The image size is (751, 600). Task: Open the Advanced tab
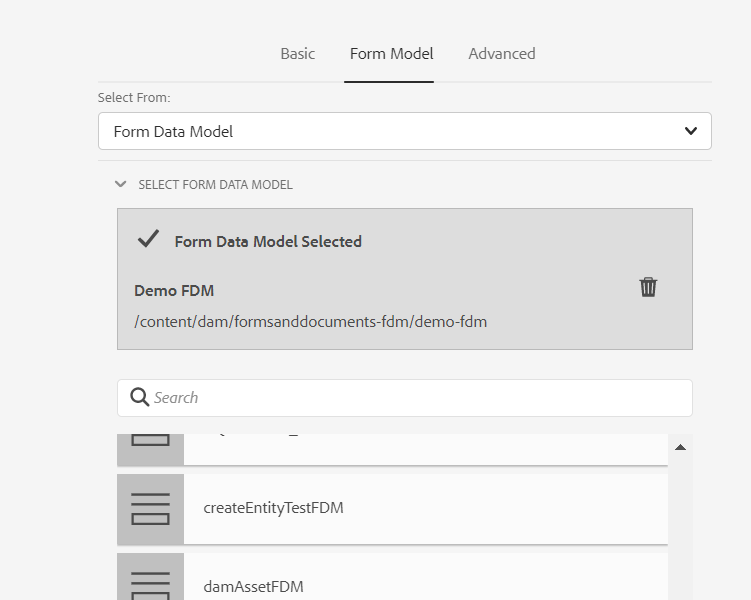coord(501,54)
